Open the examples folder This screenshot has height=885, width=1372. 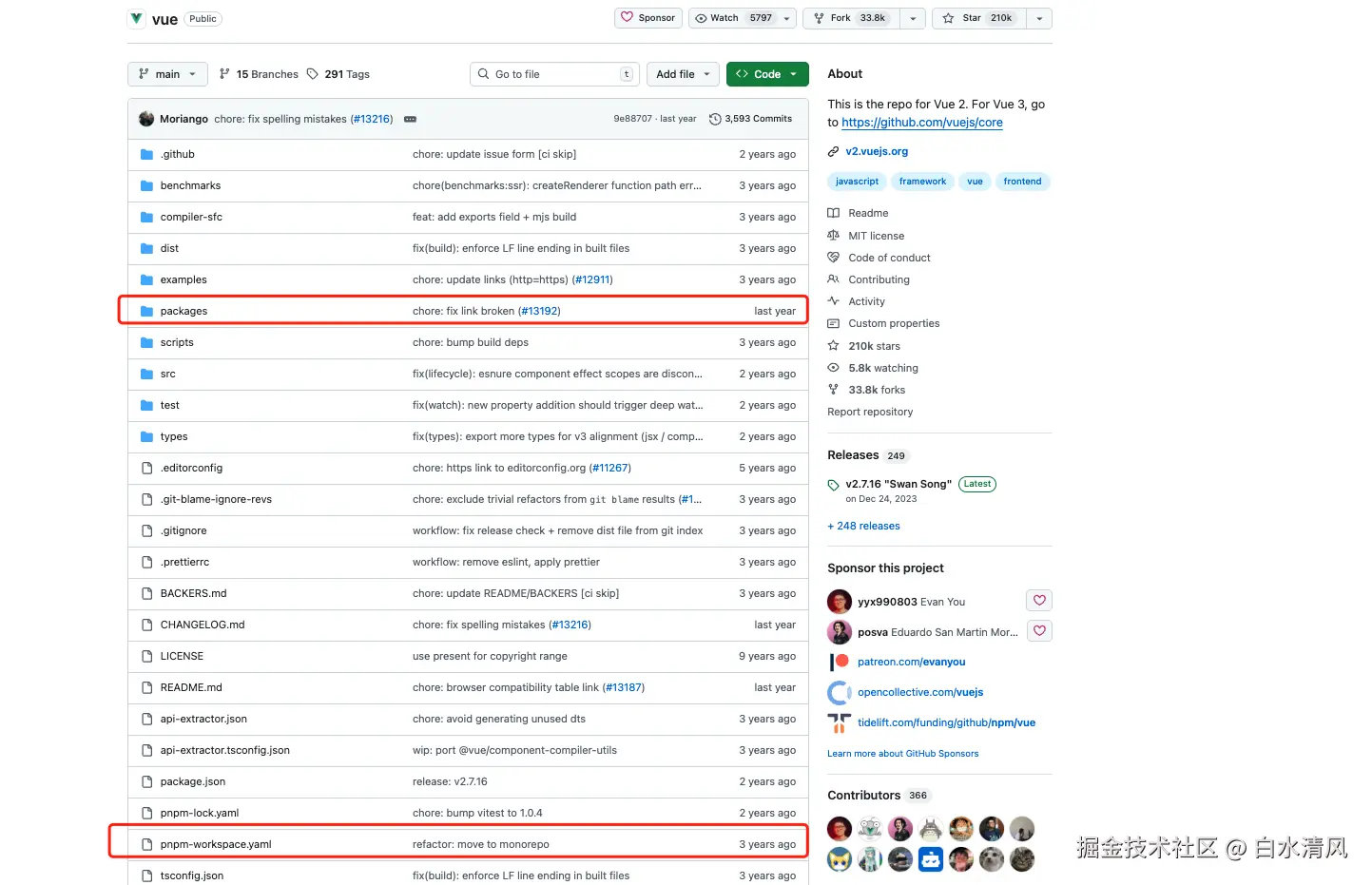click(x=184, y=279)
